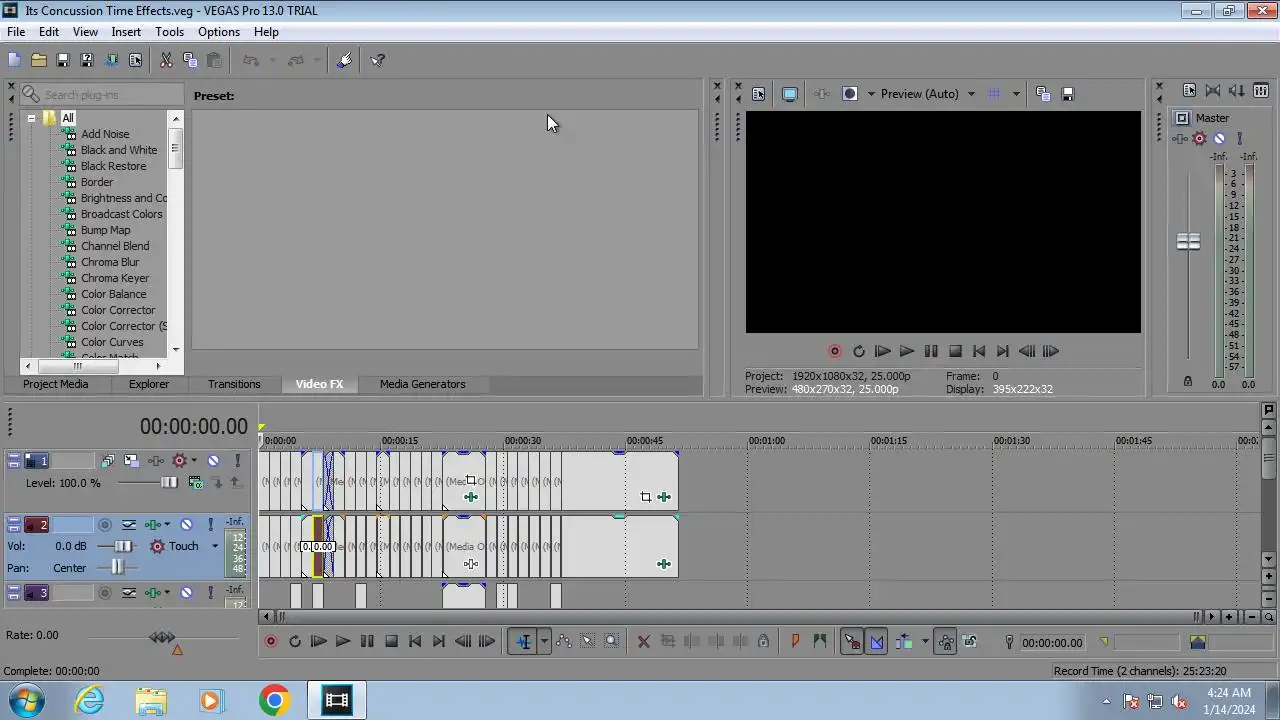Image resolution: width=1280 pixels, height=720 pixels.
Task: Toggle Lock Envelopes to Events
Action: coord(945,642)
